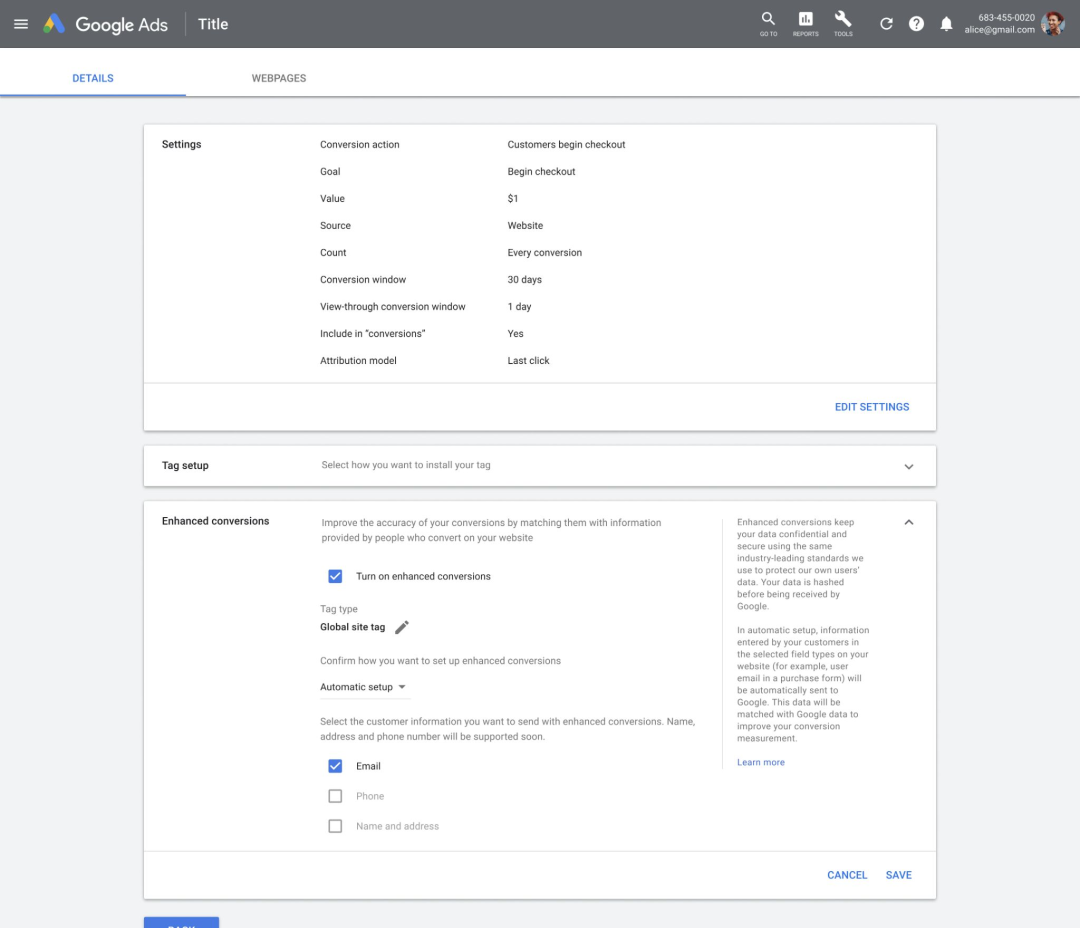The image size is (1080, 928).
Task: Click the Global site tag label
Action: point(353,627)
